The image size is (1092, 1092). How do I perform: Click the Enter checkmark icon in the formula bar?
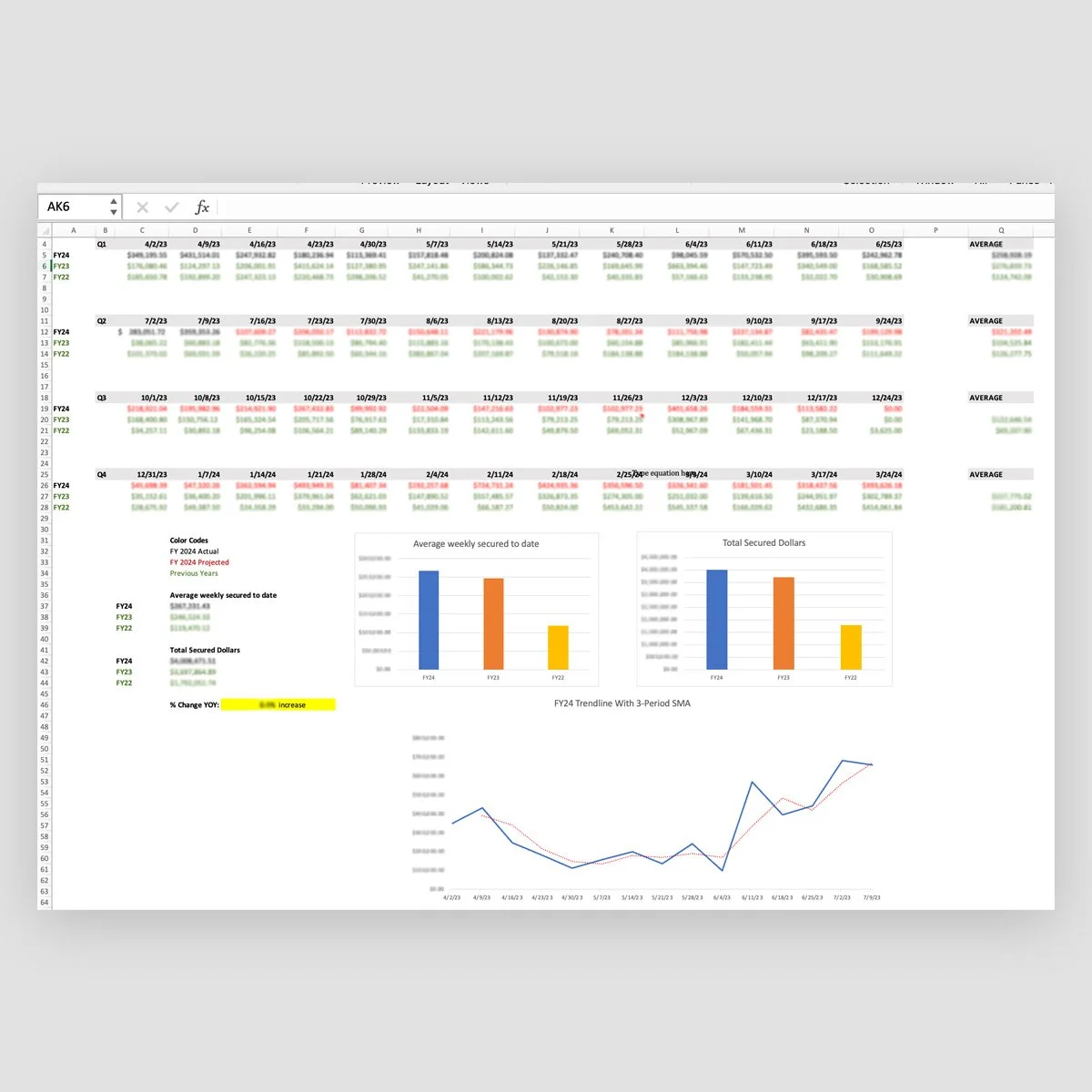click(x=172, y=207)
